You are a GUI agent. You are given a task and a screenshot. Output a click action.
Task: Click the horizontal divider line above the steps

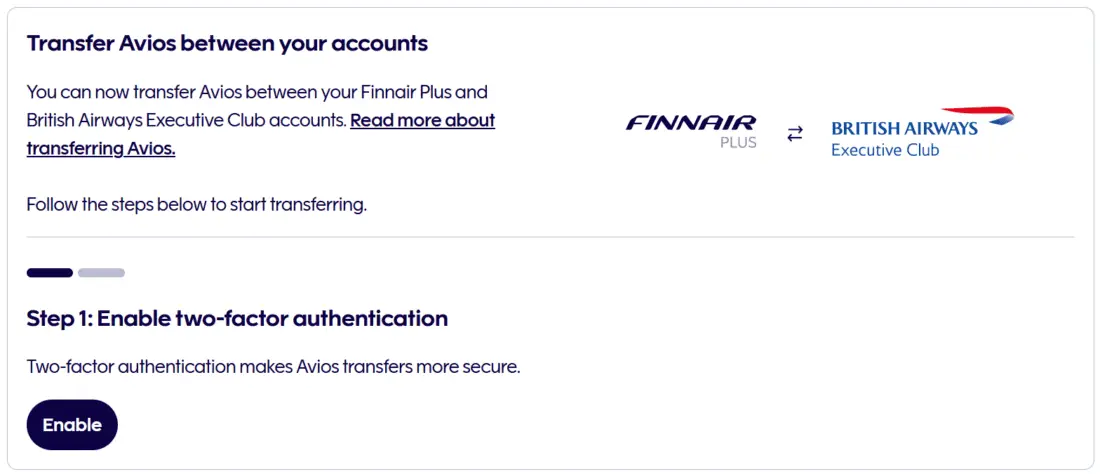tap(550, 237)
